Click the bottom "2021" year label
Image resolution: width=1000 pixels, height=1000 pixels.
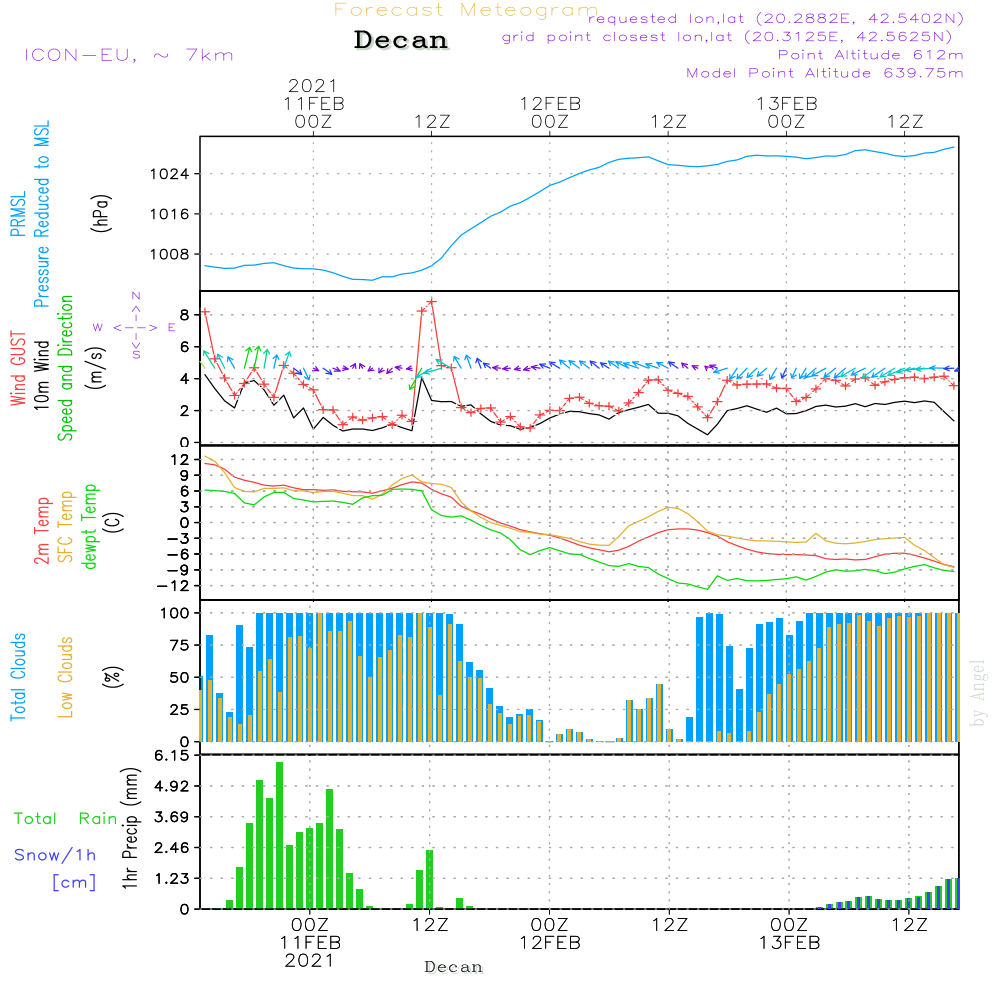click(309, 961)
